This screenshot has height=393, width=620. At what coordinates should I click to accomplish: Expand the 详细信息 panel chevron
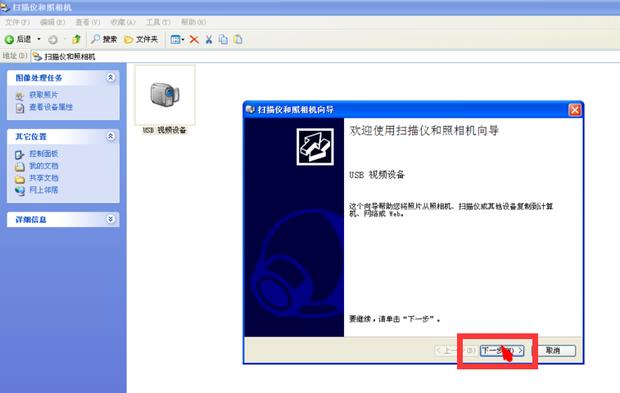[111, 219]
